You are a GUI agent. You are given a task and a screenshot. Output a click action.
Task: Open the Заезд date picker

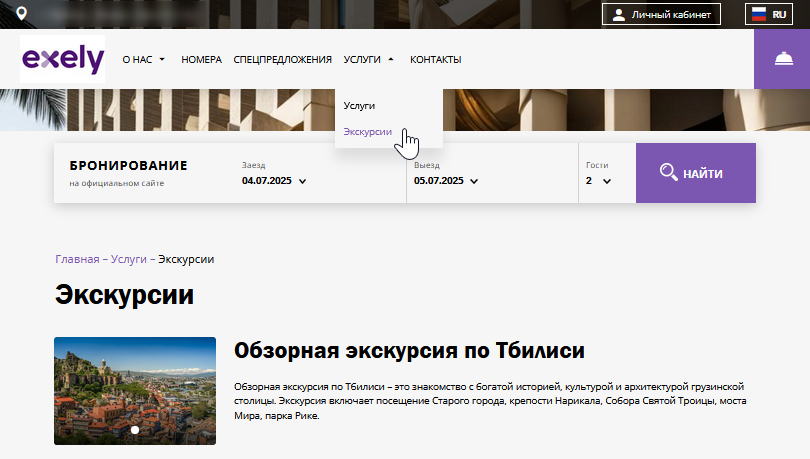click(x=273, y=181)
